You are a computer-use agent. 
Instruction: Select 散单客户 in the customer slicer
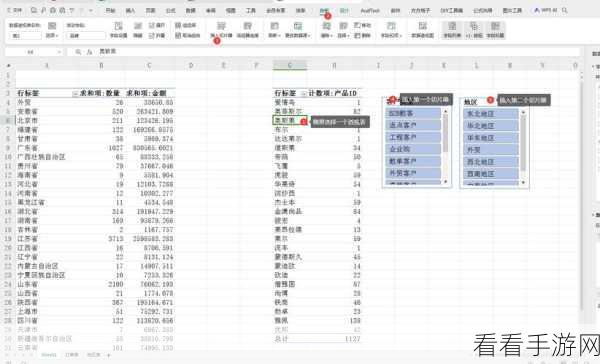pyautogui.click(x=413, y=161)
